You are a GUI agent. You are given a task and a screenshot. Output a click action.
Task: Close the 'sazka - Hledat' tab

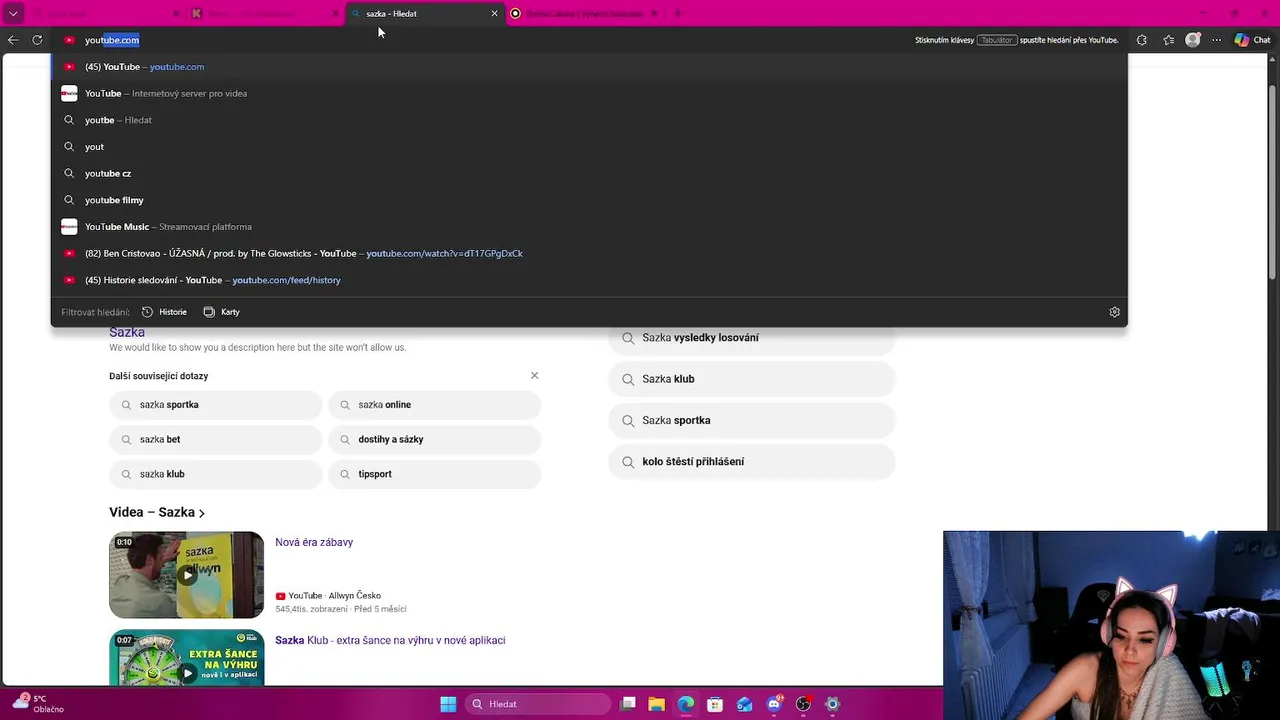[494, 13]
